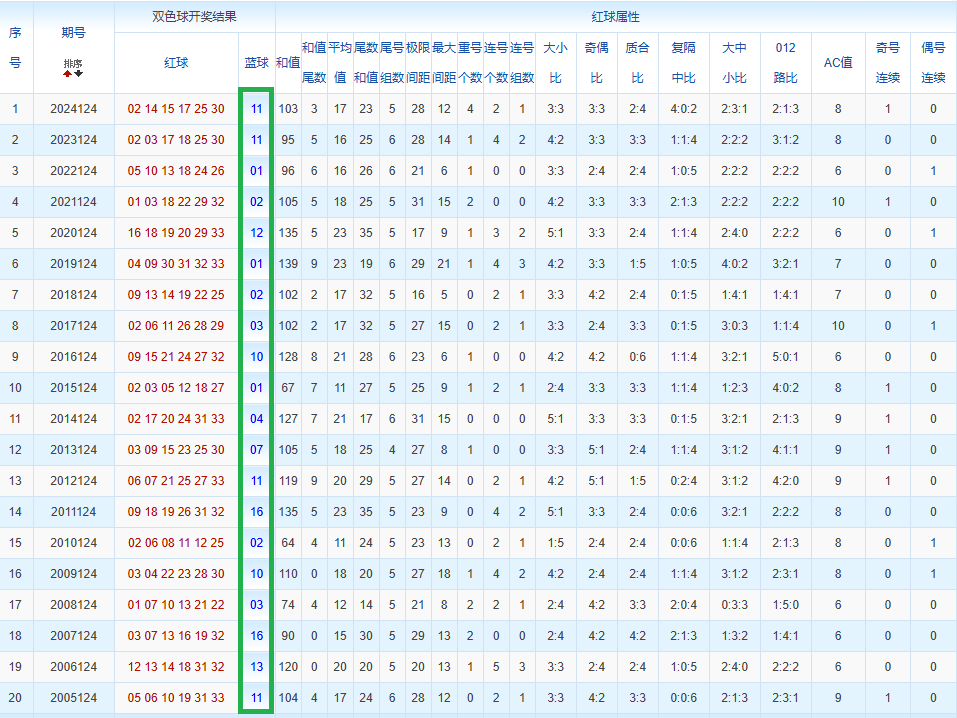This screenshot has width=957, height=718.
Task: Click the 奇号连续 column header
Action: click(888, 63)
